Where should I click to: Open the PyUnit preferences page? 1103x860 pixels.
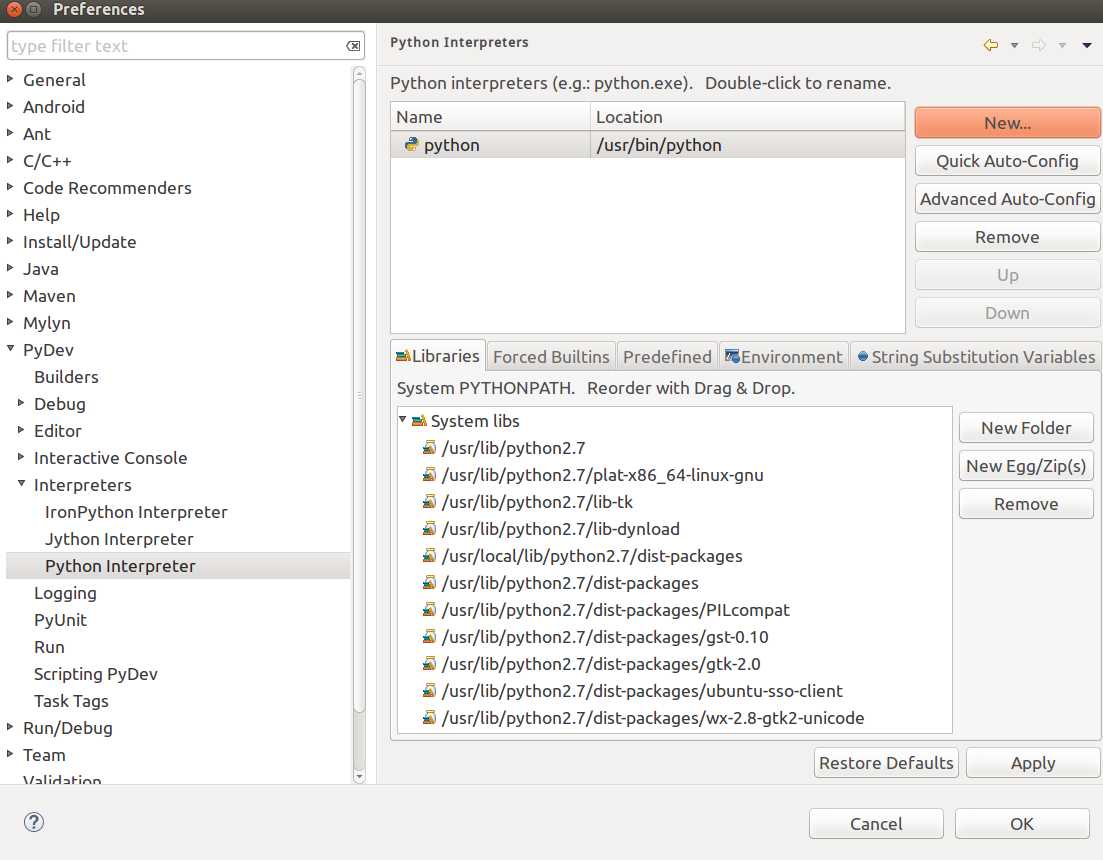tap(60, 620)
